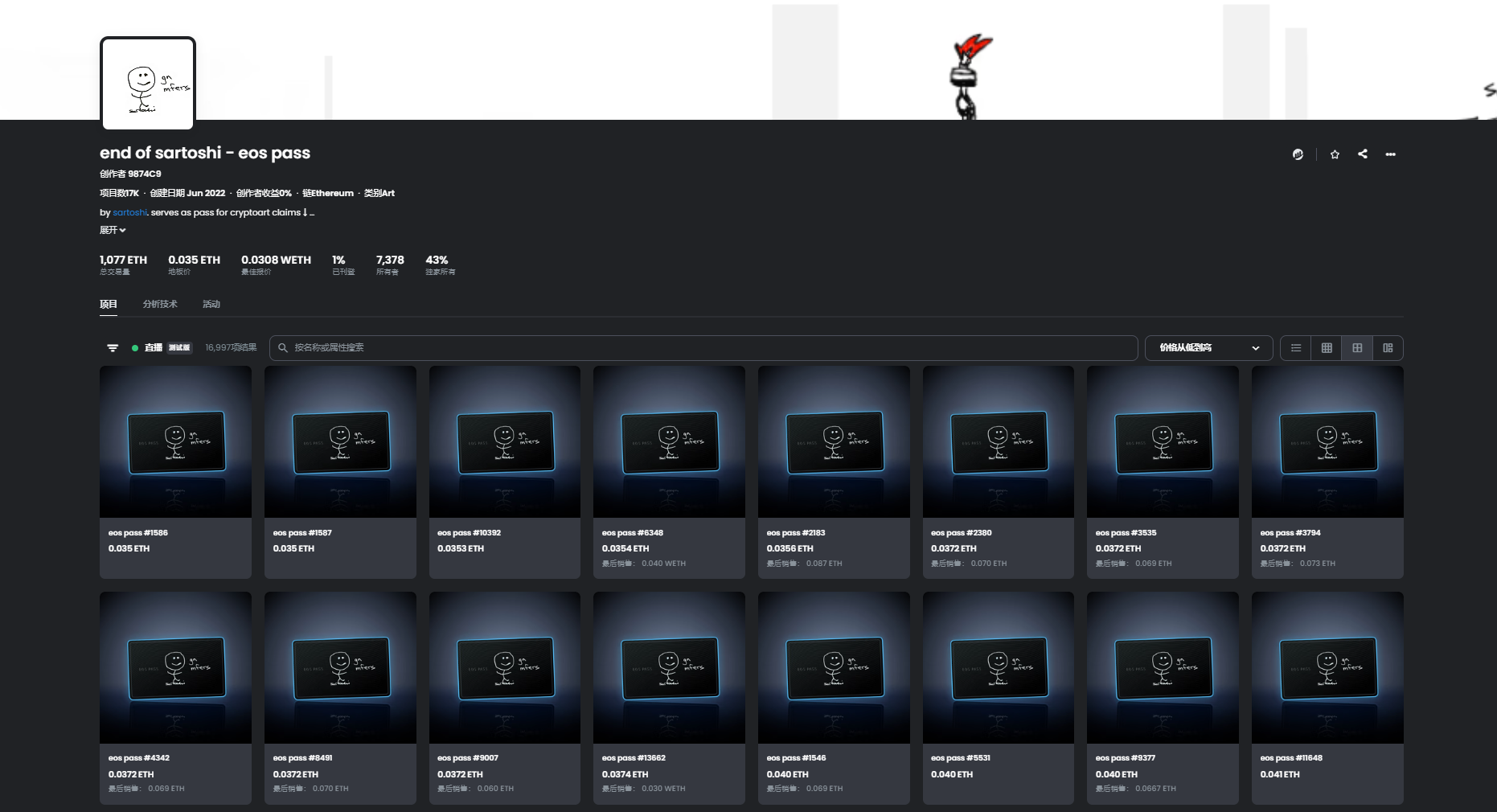
Task: Click the search magnifier icon
Action: (283, 348)
